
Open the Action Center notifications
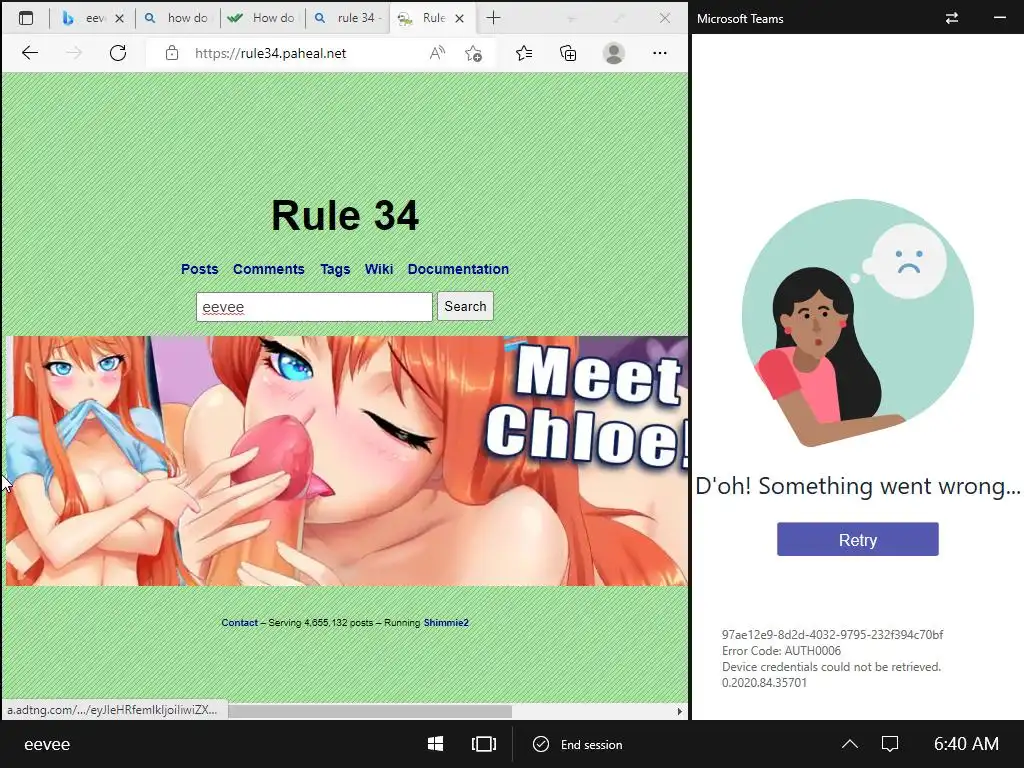[890, 744]
